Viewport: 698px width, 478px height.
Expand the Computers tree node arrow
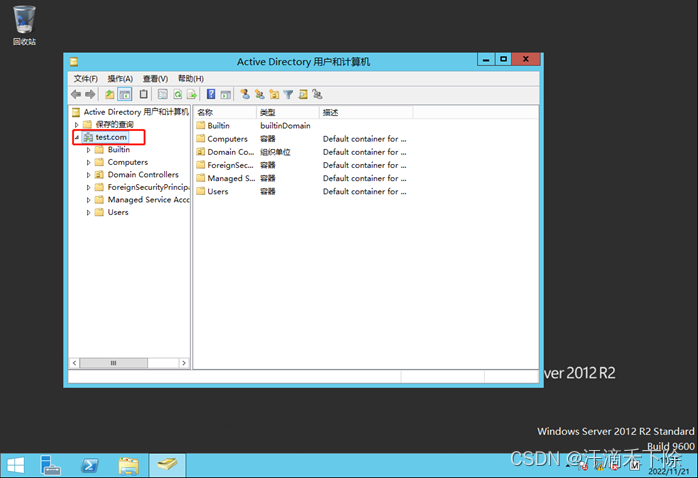[x=88, y=162]
